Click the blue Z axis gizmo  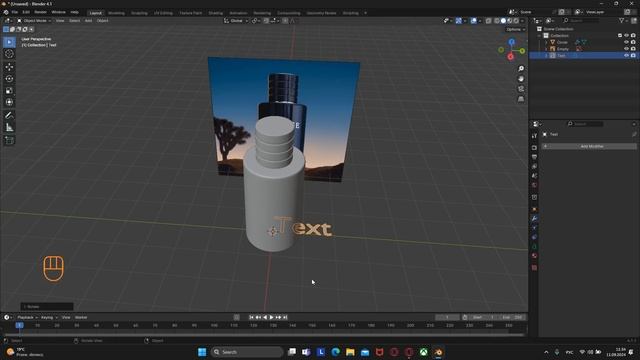[x=511, y=42]
